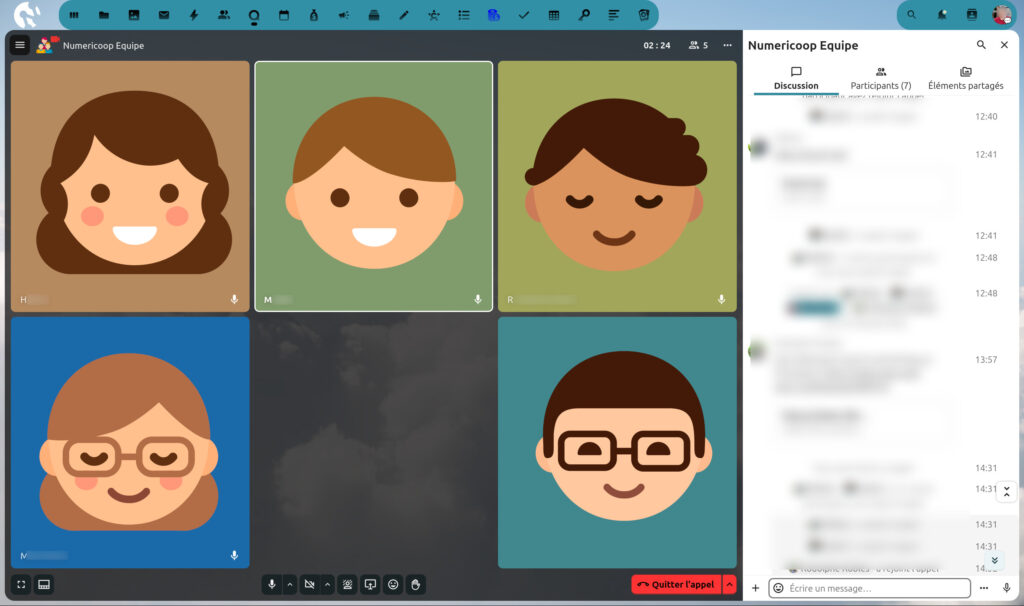
Task: Open the bullet list app icon
Action: [464, 15]
